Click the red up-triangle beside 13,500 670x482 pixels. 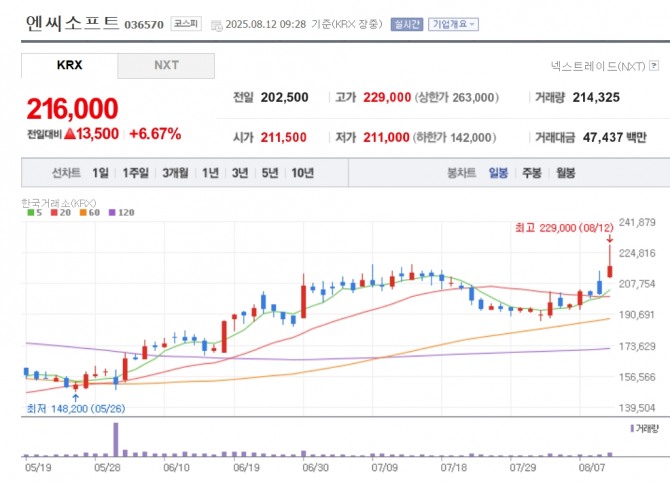pos(70,134)
